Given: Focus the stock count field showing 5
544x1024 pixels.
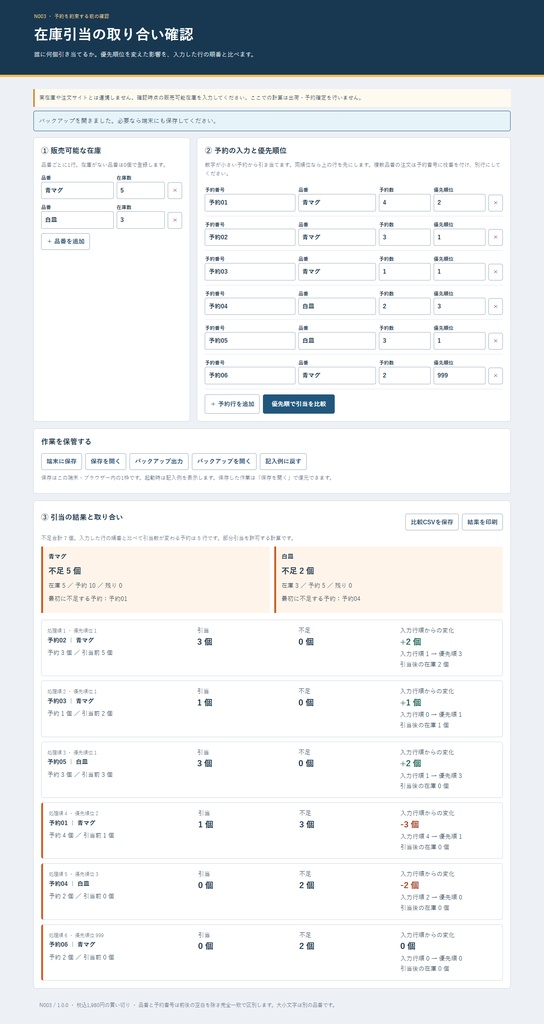Looking at the screenshot, I should tap(140, 190).
